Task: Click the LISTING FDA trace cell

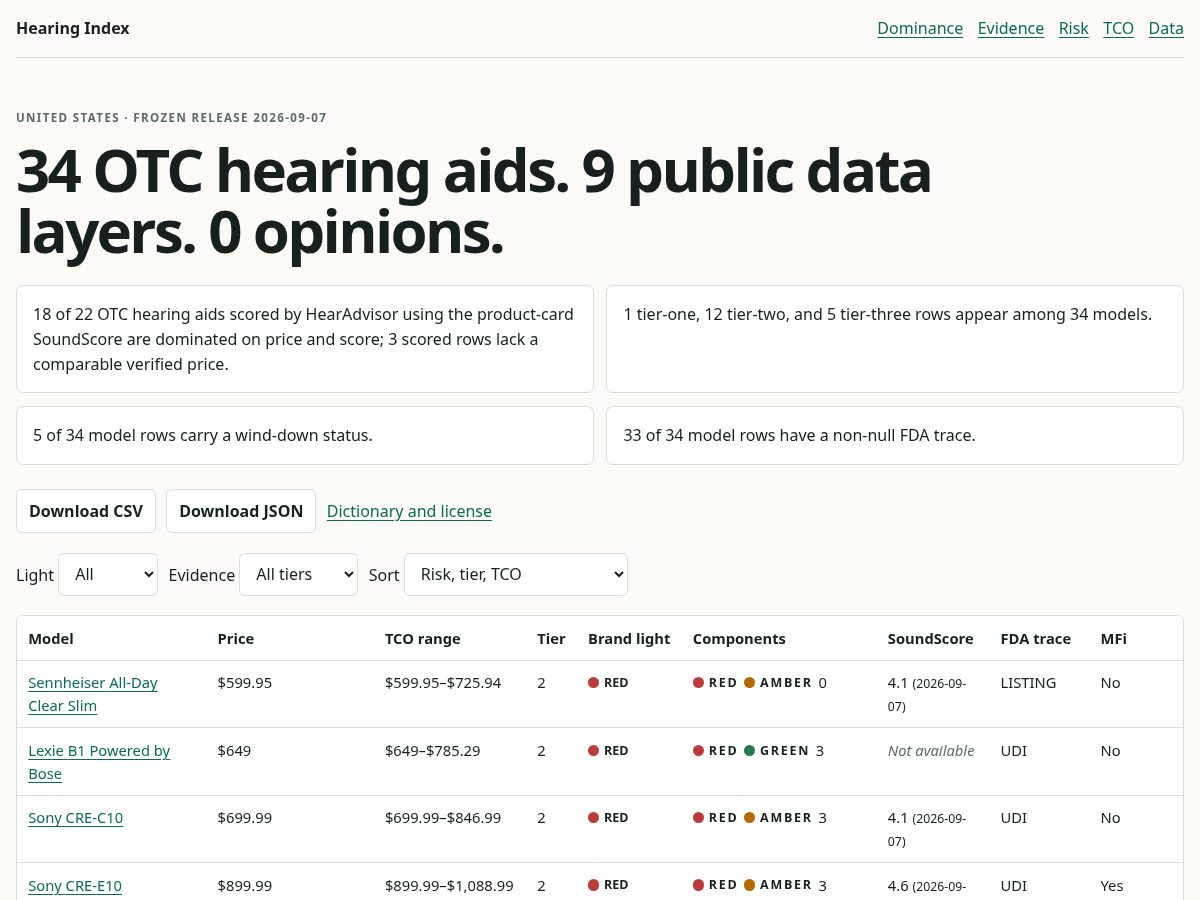Action: coord(1029,683)
